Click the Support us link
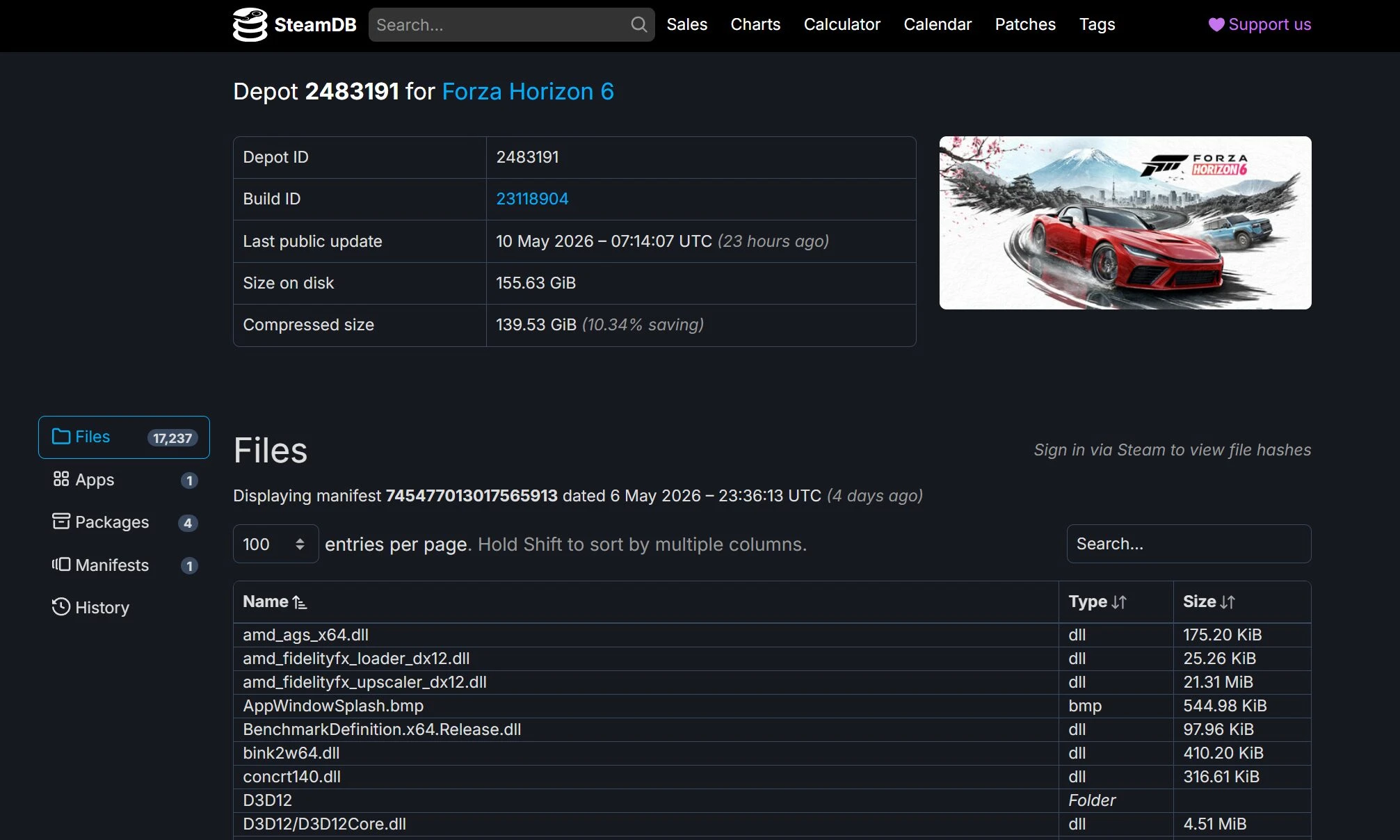This screenshot has height=840, width=1400. tap(1260, 25)
